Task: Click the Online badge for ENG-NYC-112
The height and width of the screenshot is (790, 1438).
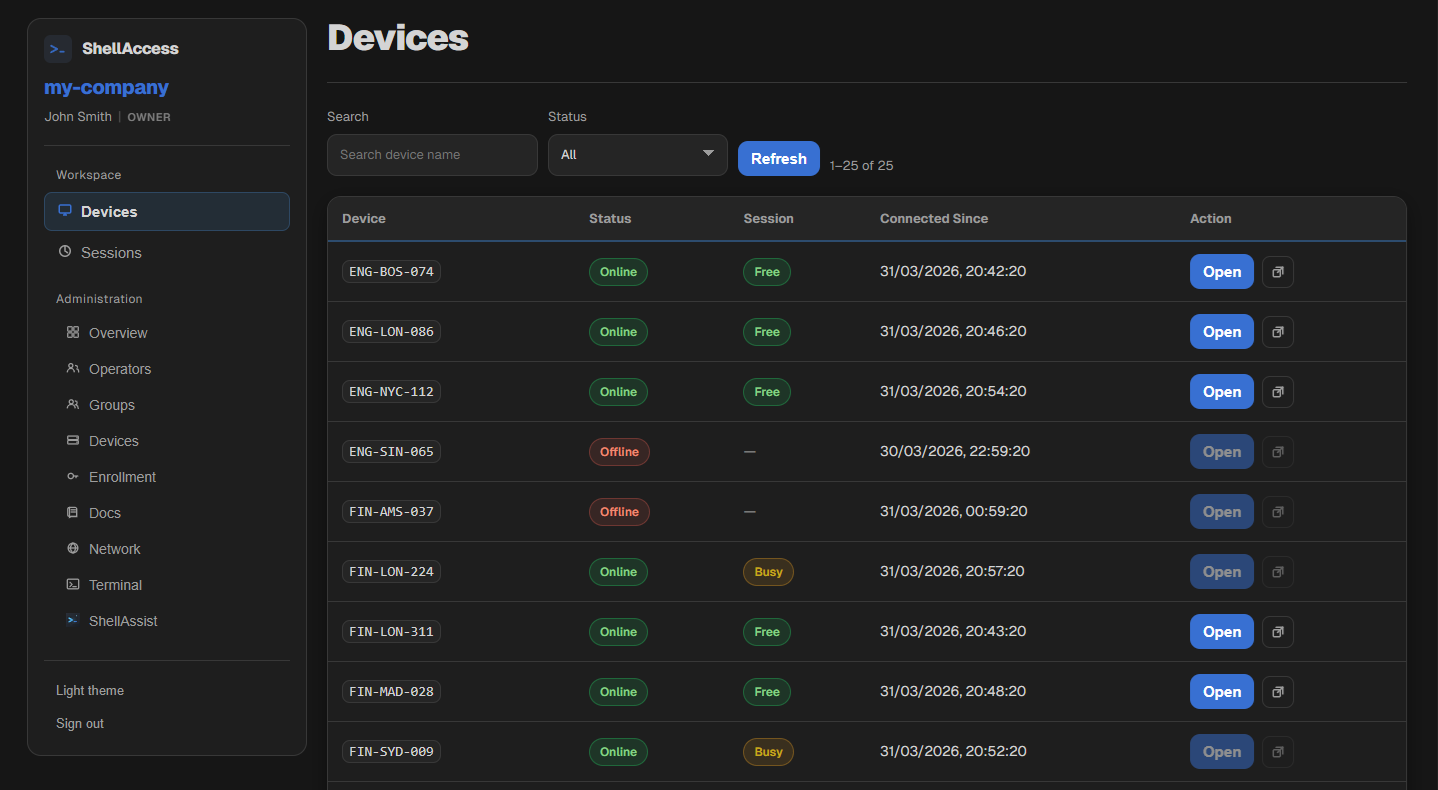Action: coord(618,392)
